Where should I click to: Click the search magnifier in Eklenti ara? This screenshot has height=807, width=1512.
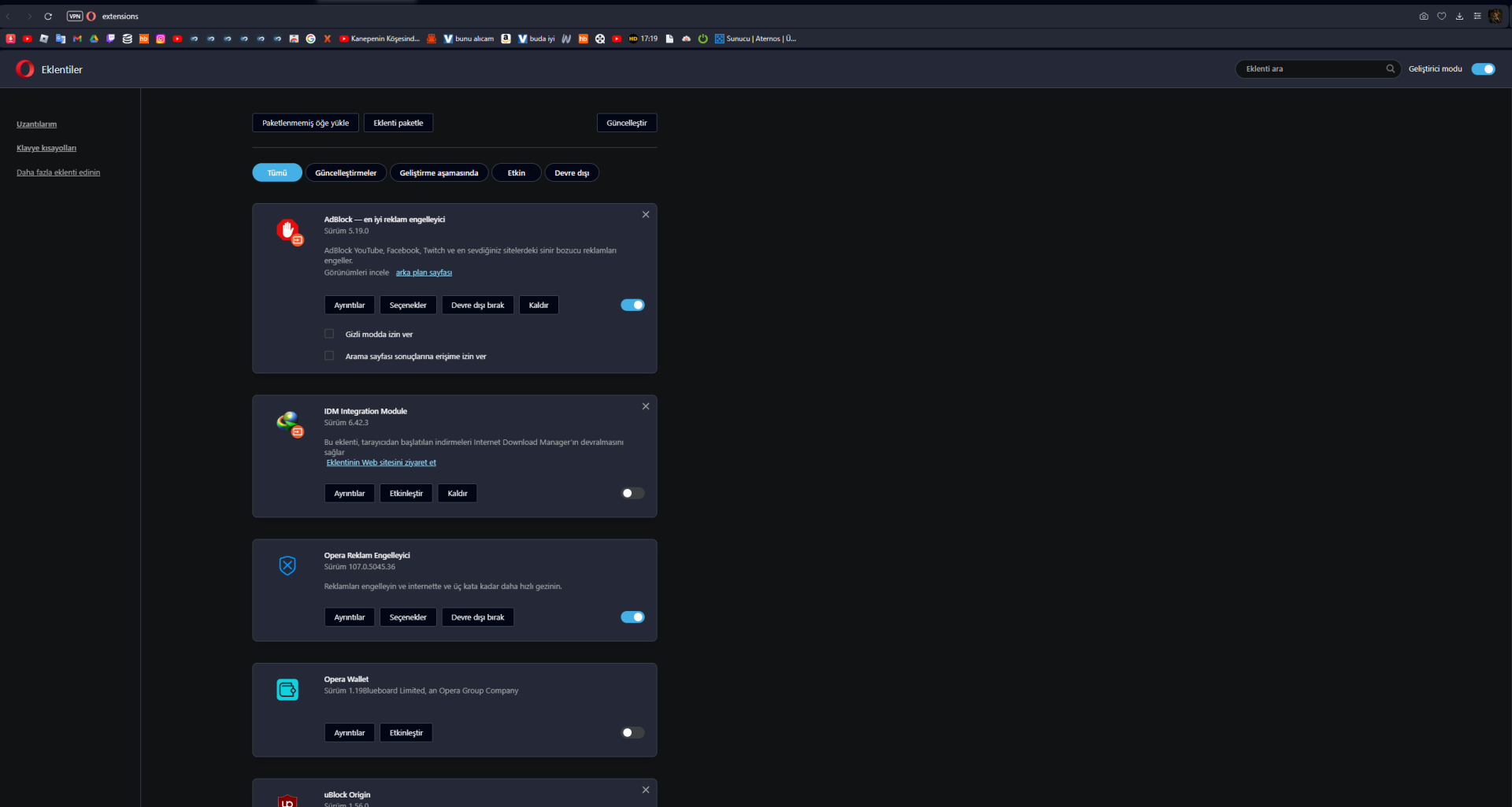pos(1390,68)
